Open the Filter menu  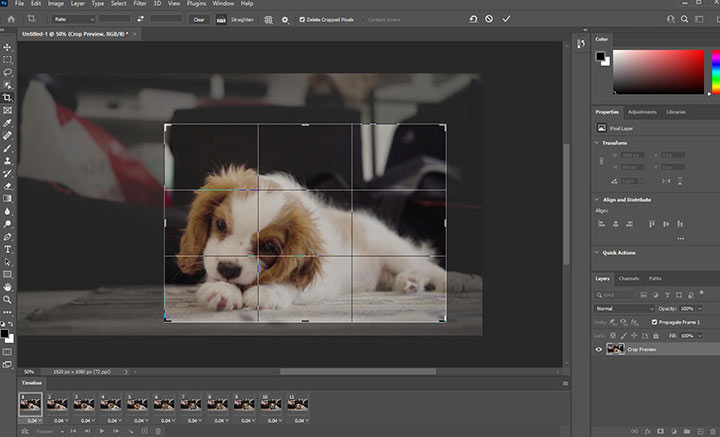pos(140,4)
